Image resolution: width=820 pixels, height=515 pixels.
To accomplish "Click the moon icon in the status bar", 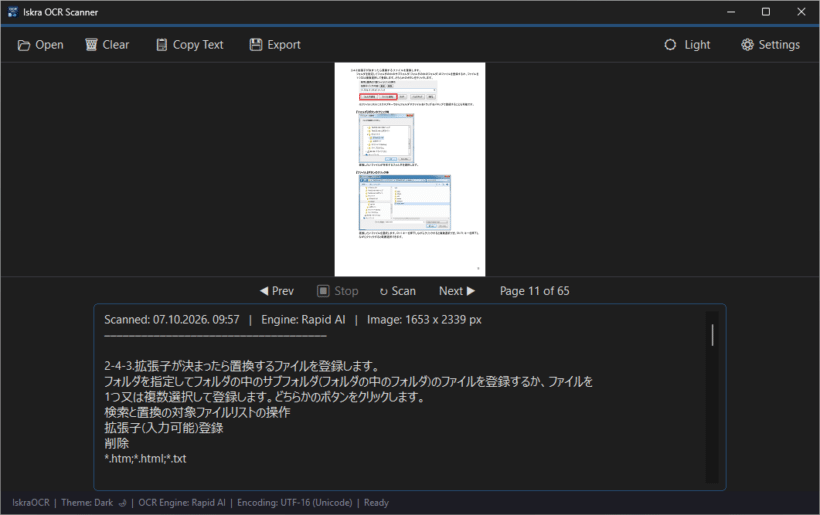I will point(122,503).
